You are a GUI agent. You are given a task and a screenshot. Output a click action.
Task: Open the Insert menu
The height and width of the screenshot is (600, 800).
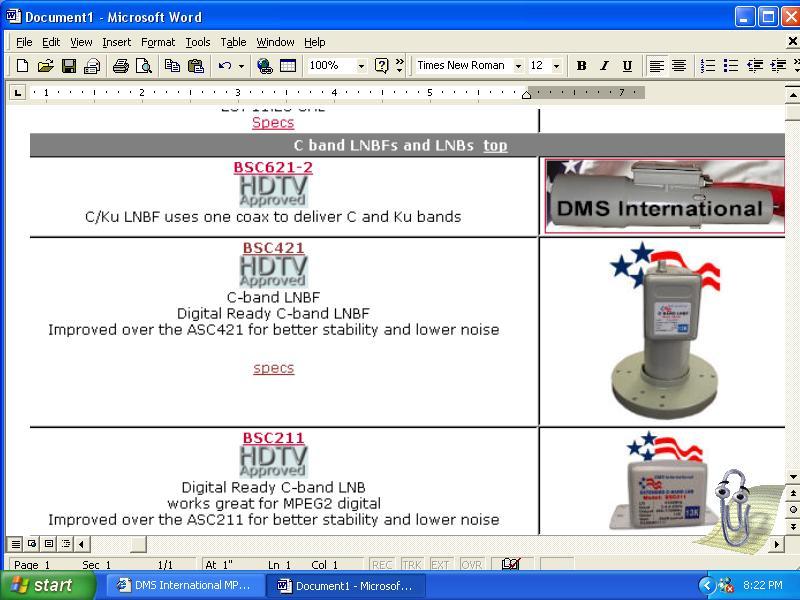pyautogui.click(x=116, y=42)
